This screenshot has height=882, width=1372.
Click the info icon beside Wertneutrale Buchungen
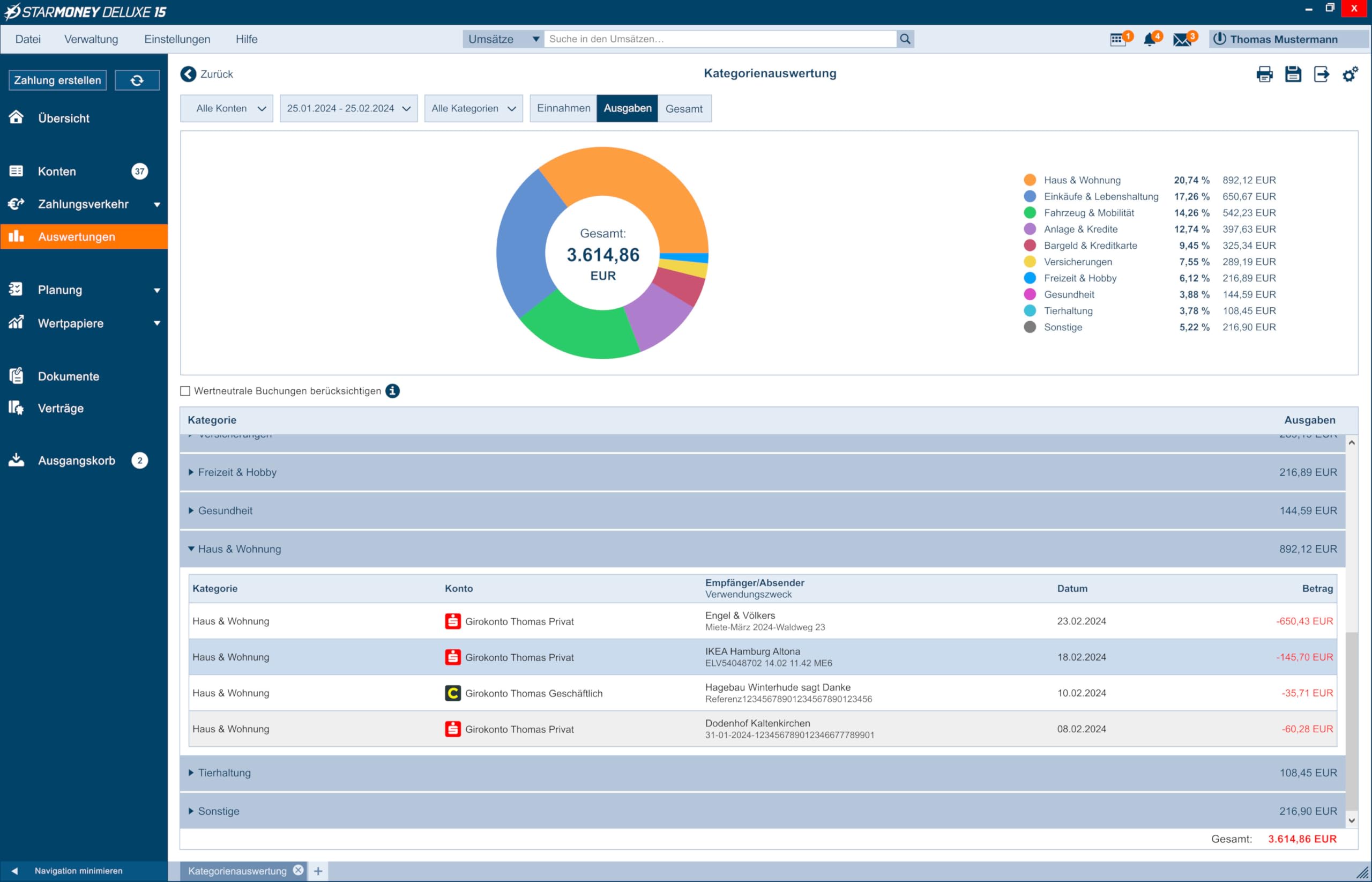click(x=392, y=390)
